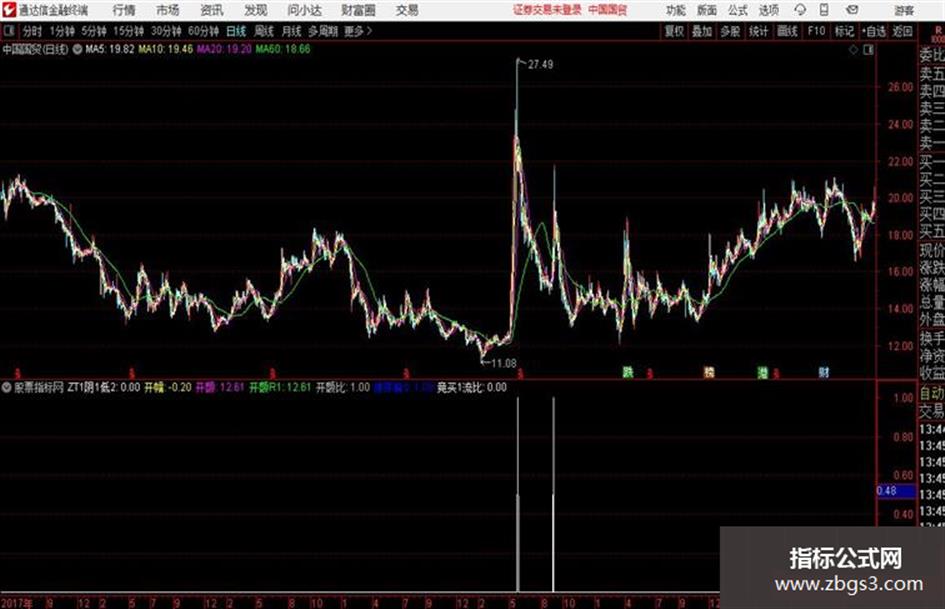The image size is (945, 609).
Task: Open the 发现 menu
Action: tap(256, 10)
